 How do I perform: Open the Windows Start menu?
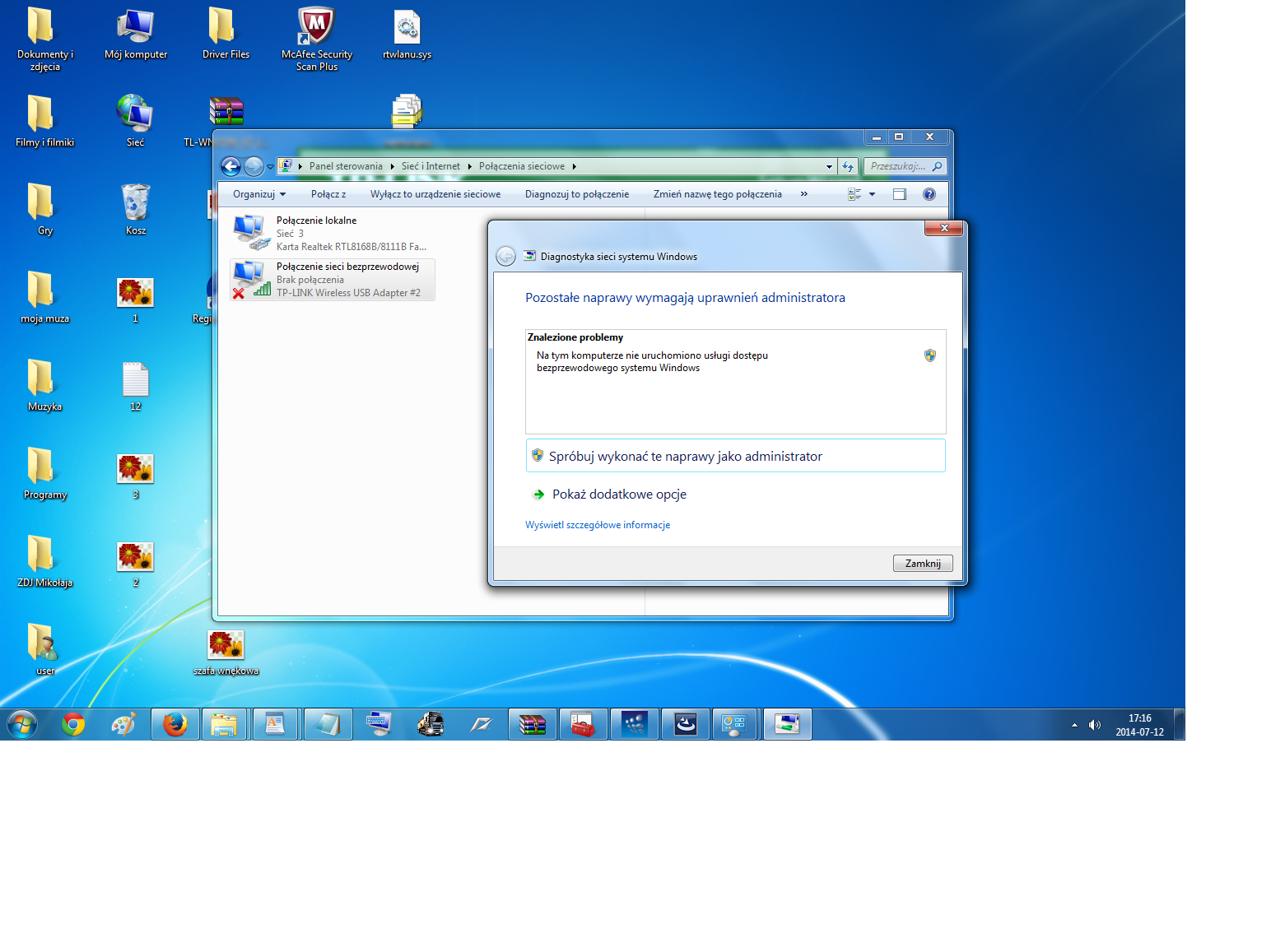[x=22, y=725]
